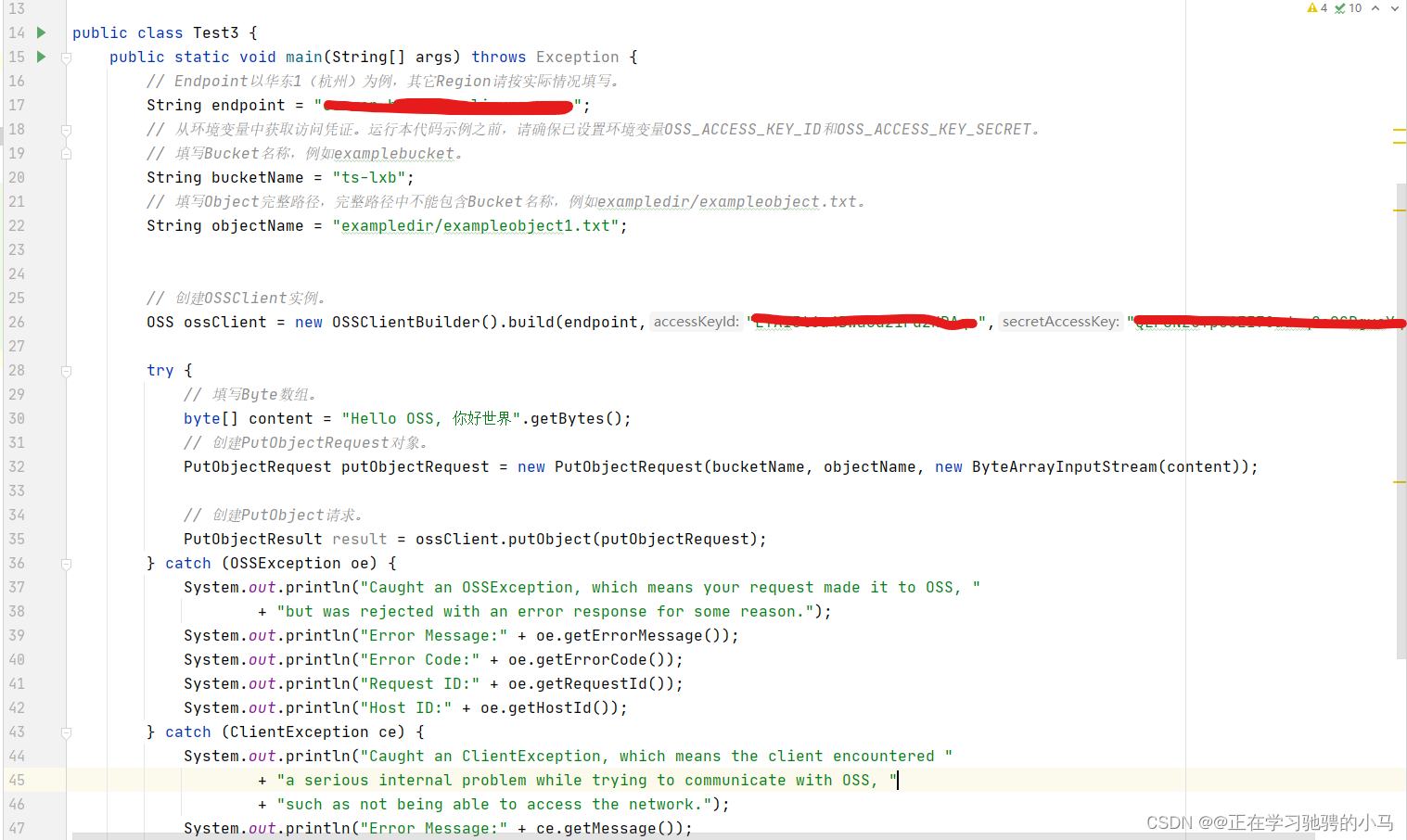
Task: Click the "exampledir/exampleobject1.txt" string
Action: (x=476, y=225)
